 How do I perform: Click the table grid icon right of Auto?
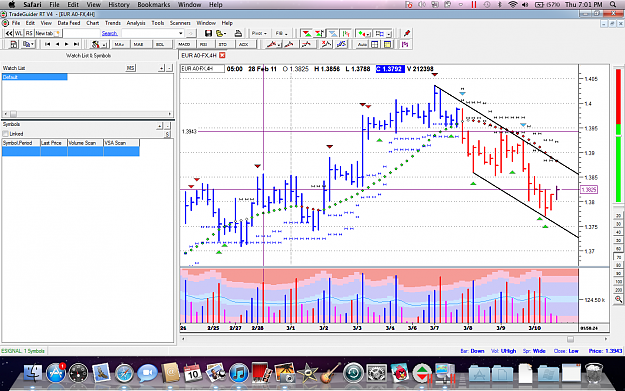(x=375, y=44)
